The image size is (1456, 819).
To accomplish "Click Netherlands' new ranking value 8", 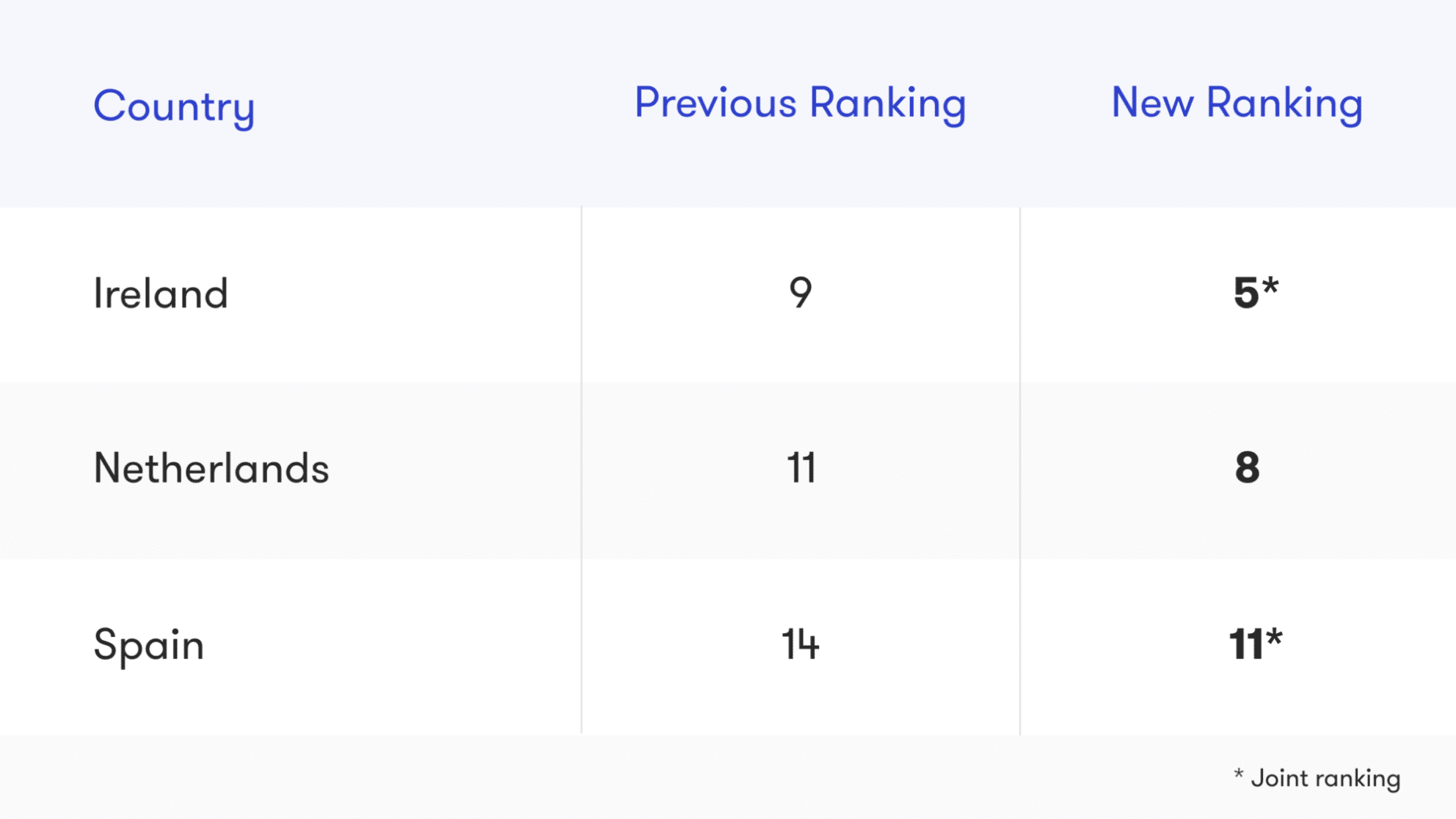I will [1247, 468].
